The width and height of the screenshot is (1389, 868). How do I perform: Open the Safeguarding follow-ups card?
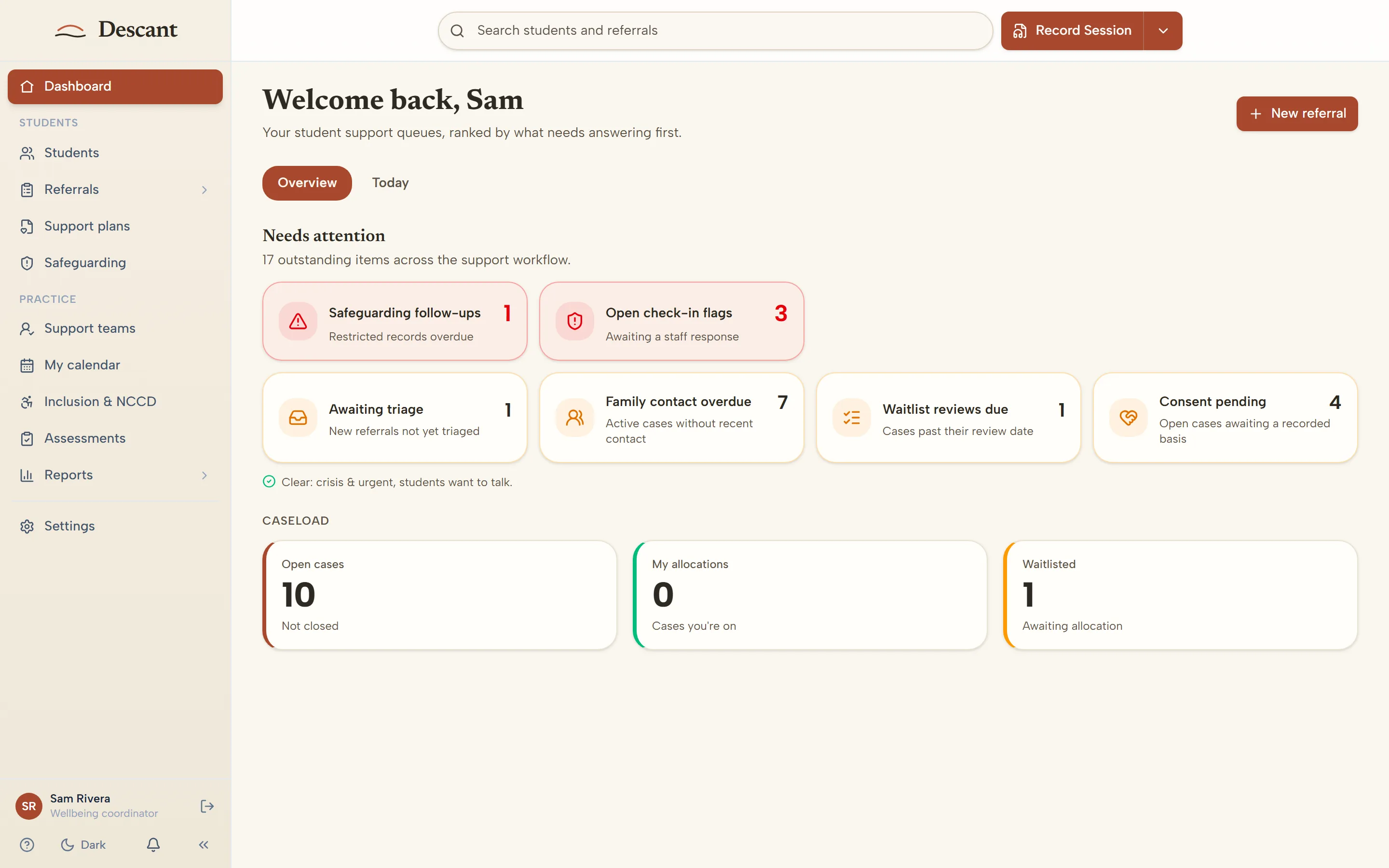coord(395,322)
